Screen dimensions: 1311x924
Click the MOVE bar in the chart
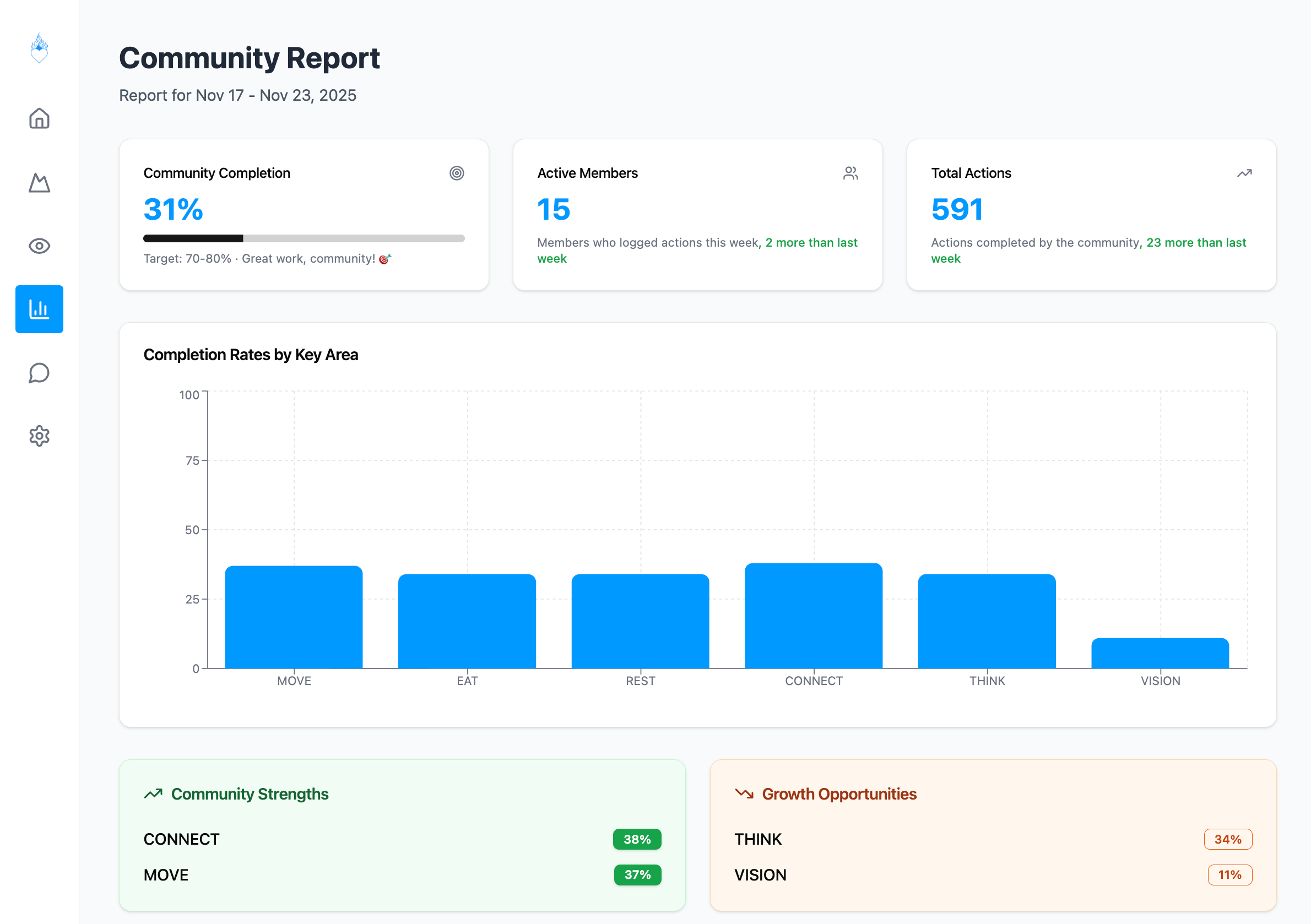(294, 617)
